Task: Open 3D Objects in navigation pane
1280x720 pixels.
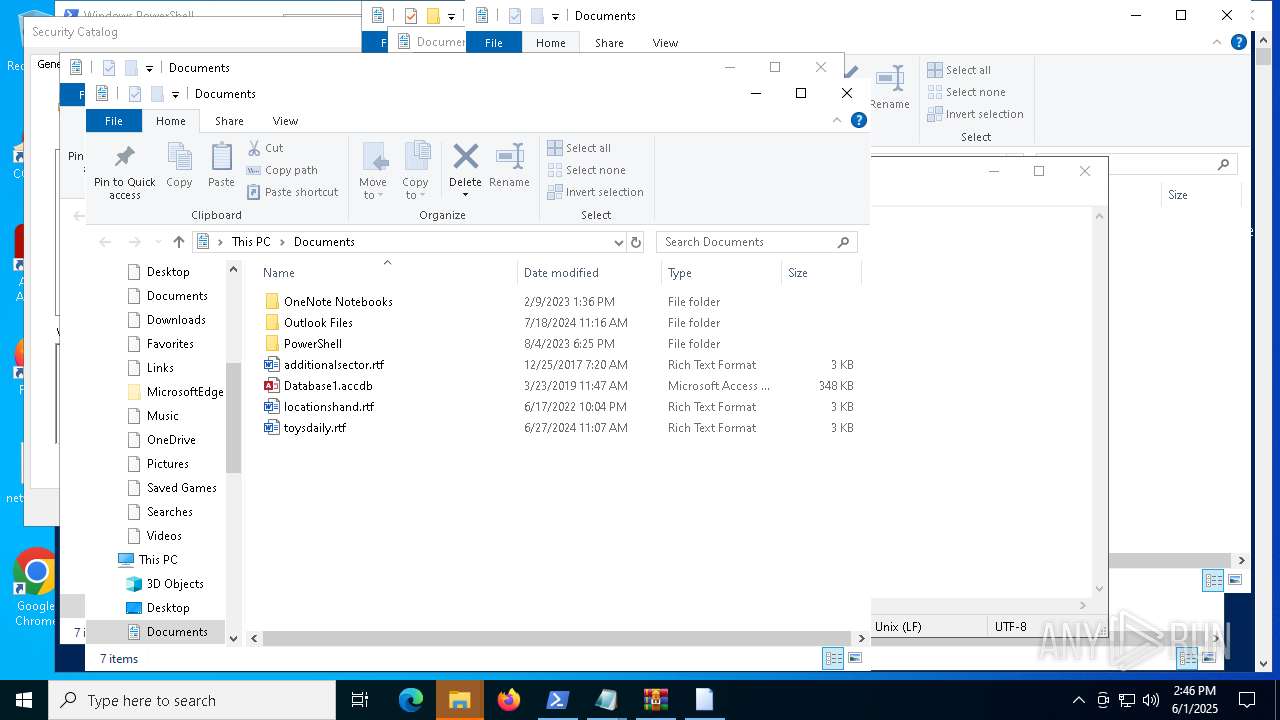Action: (175, 584)
